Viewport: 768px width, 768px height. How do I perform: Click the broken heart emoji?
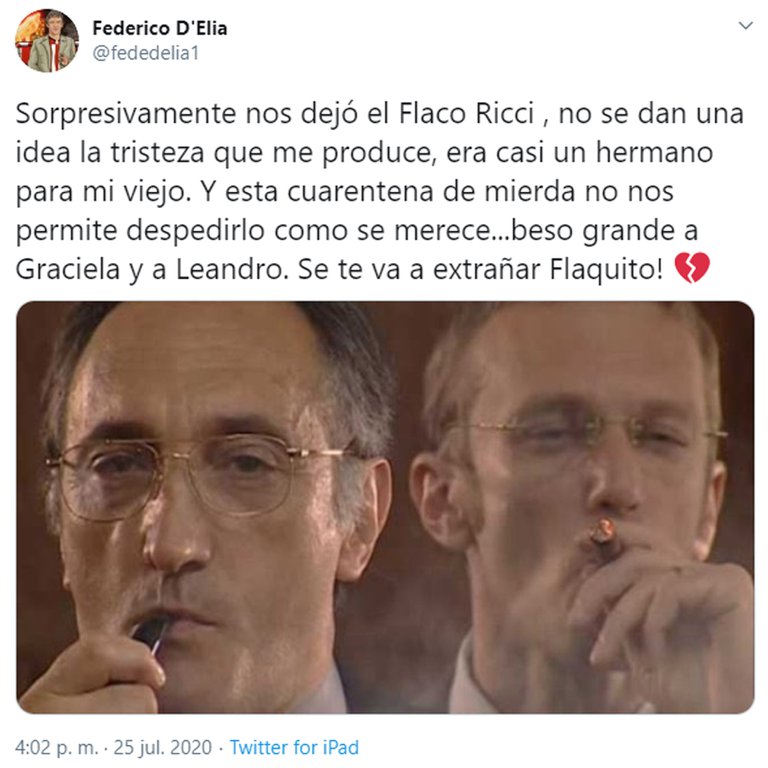click(692, 268)
